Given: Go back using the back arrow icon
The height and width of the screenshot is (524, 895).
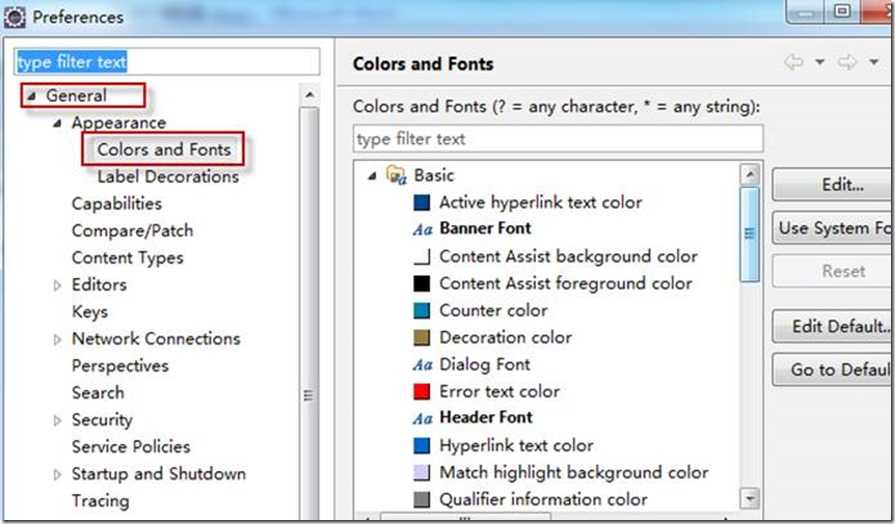Looking at the screenshot, I should (794, 62).
